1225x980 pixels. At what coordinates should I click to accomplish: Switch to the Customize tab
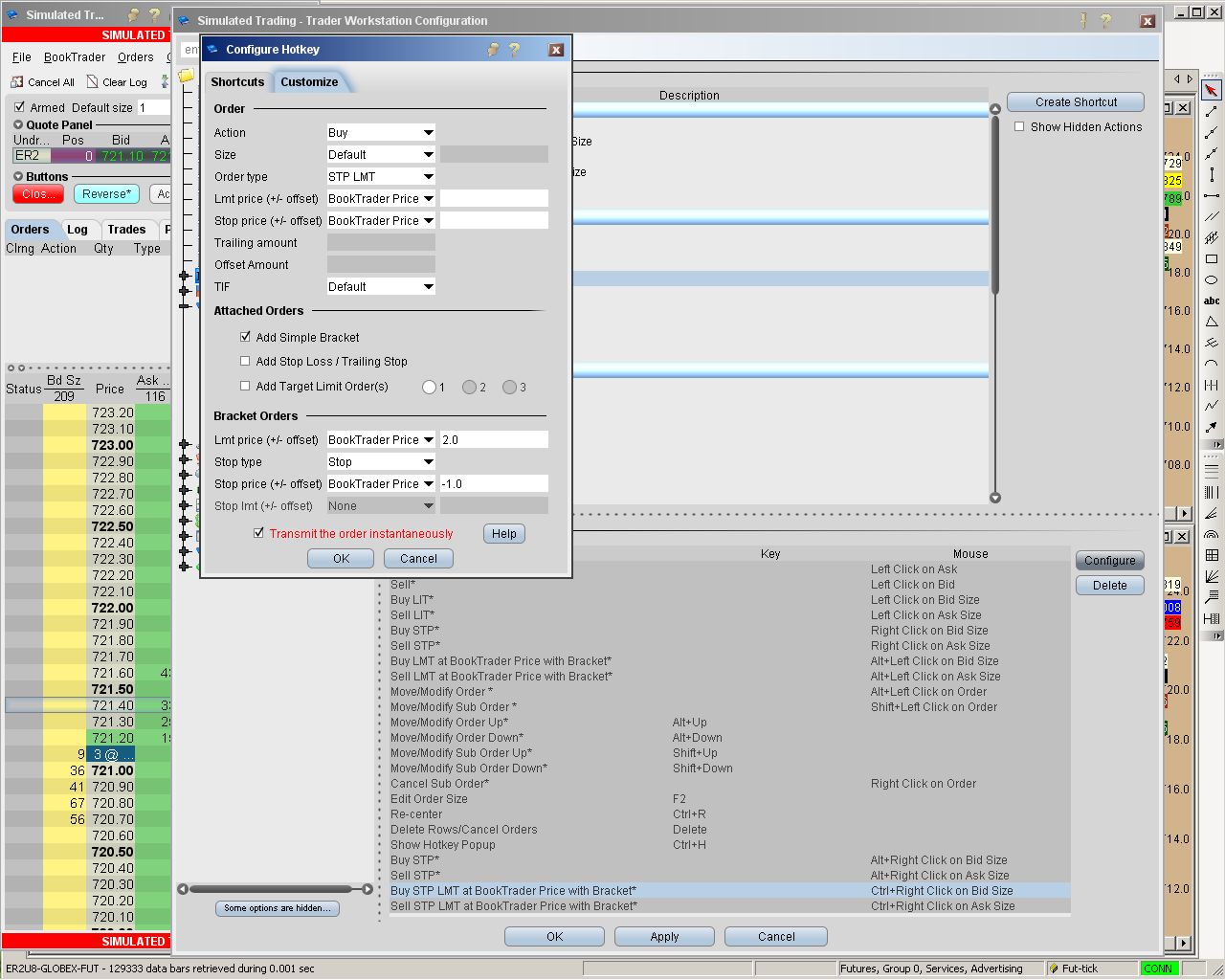pos(309,82)
